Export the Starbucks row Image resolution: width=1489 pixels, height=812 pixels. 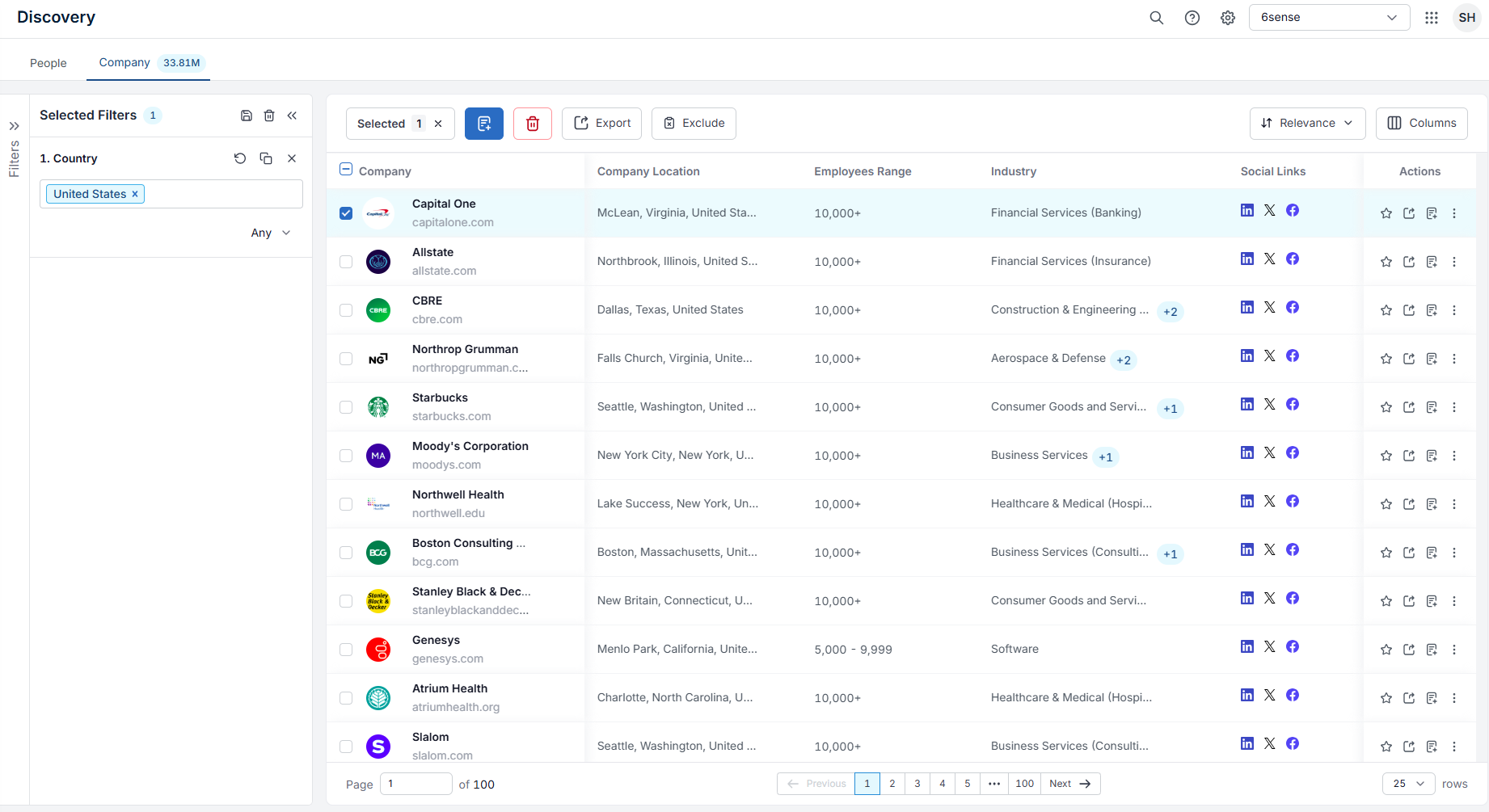pos(1409,407)
